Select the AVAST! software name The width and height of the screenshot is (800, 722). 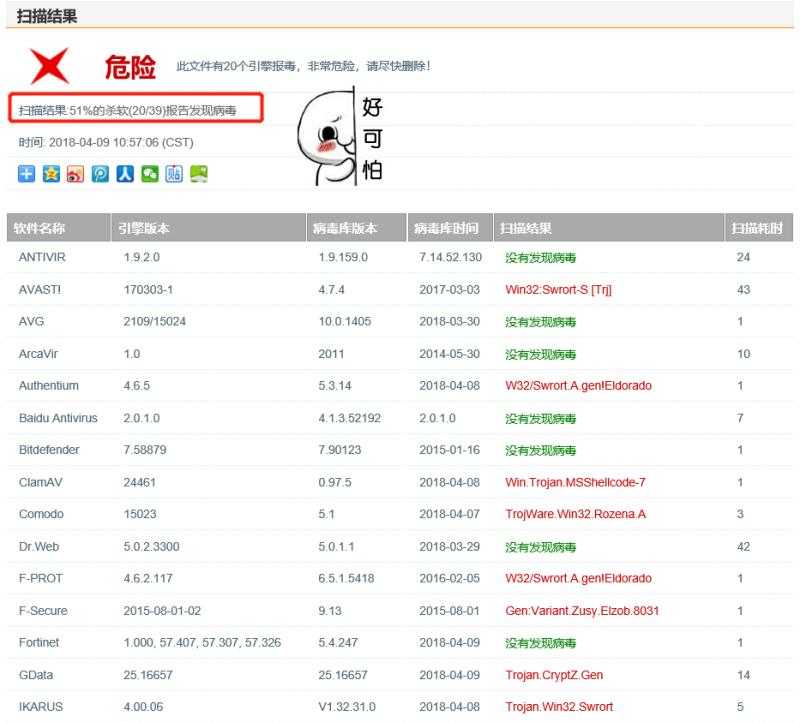point(40,289)
